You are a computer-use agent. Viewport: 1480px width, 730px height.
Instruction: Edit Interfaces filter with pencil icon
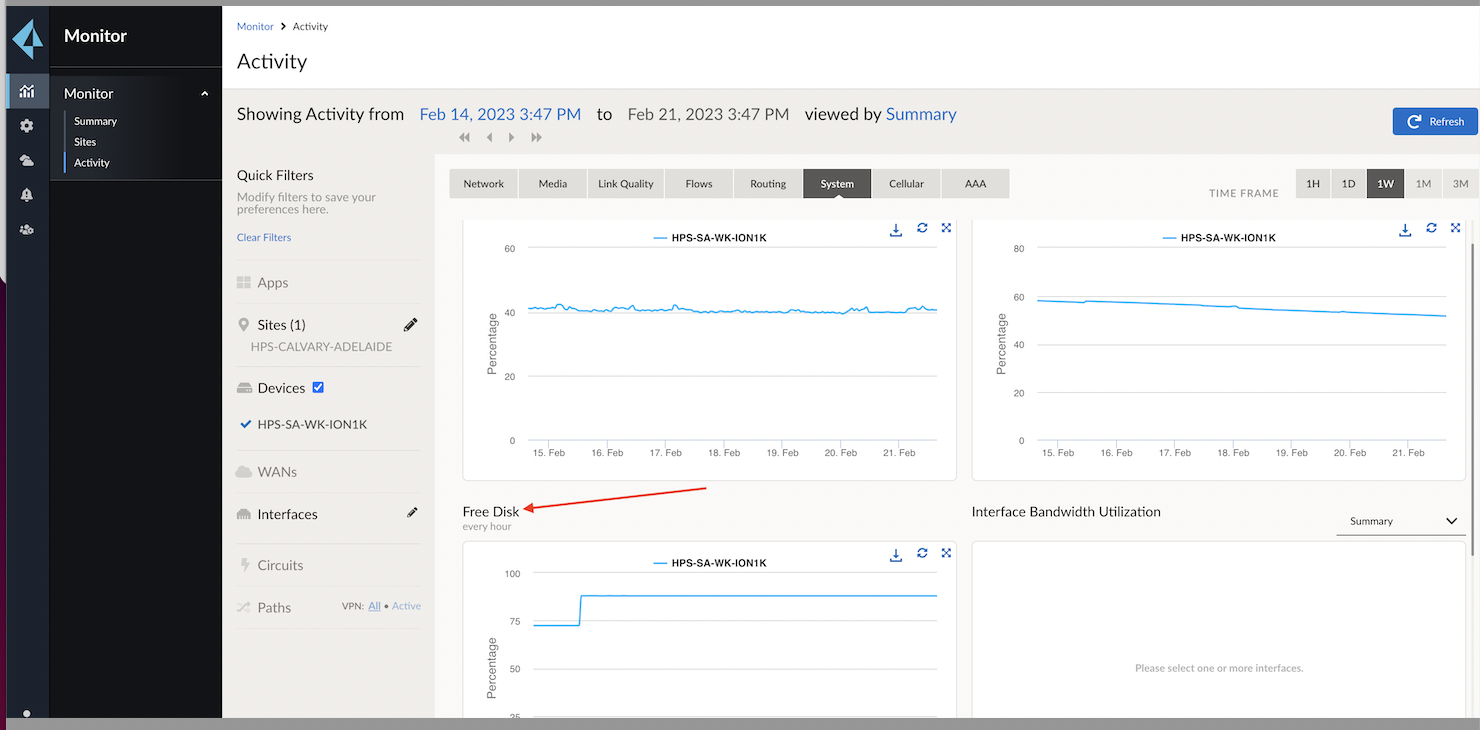(x=412, y=513)
